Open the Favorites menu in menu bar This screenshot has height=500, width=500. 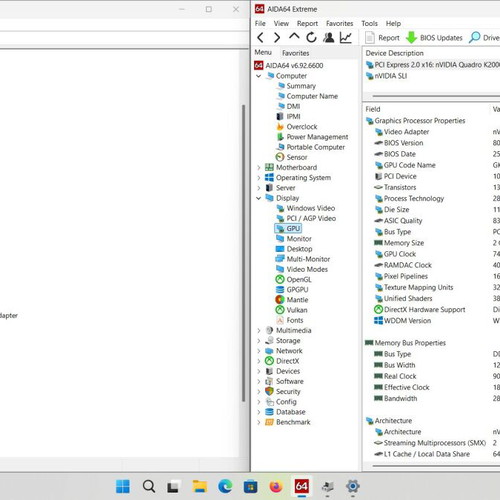[339, 23]
